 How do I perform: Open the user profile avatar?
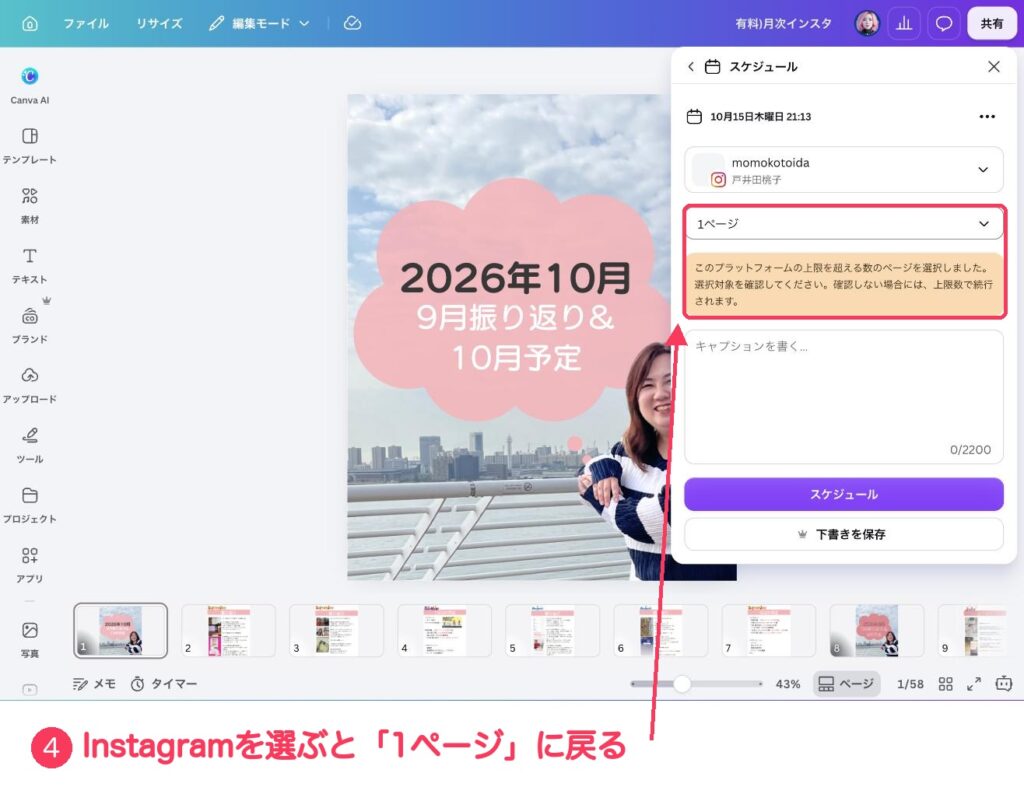(x=867, y=24)
